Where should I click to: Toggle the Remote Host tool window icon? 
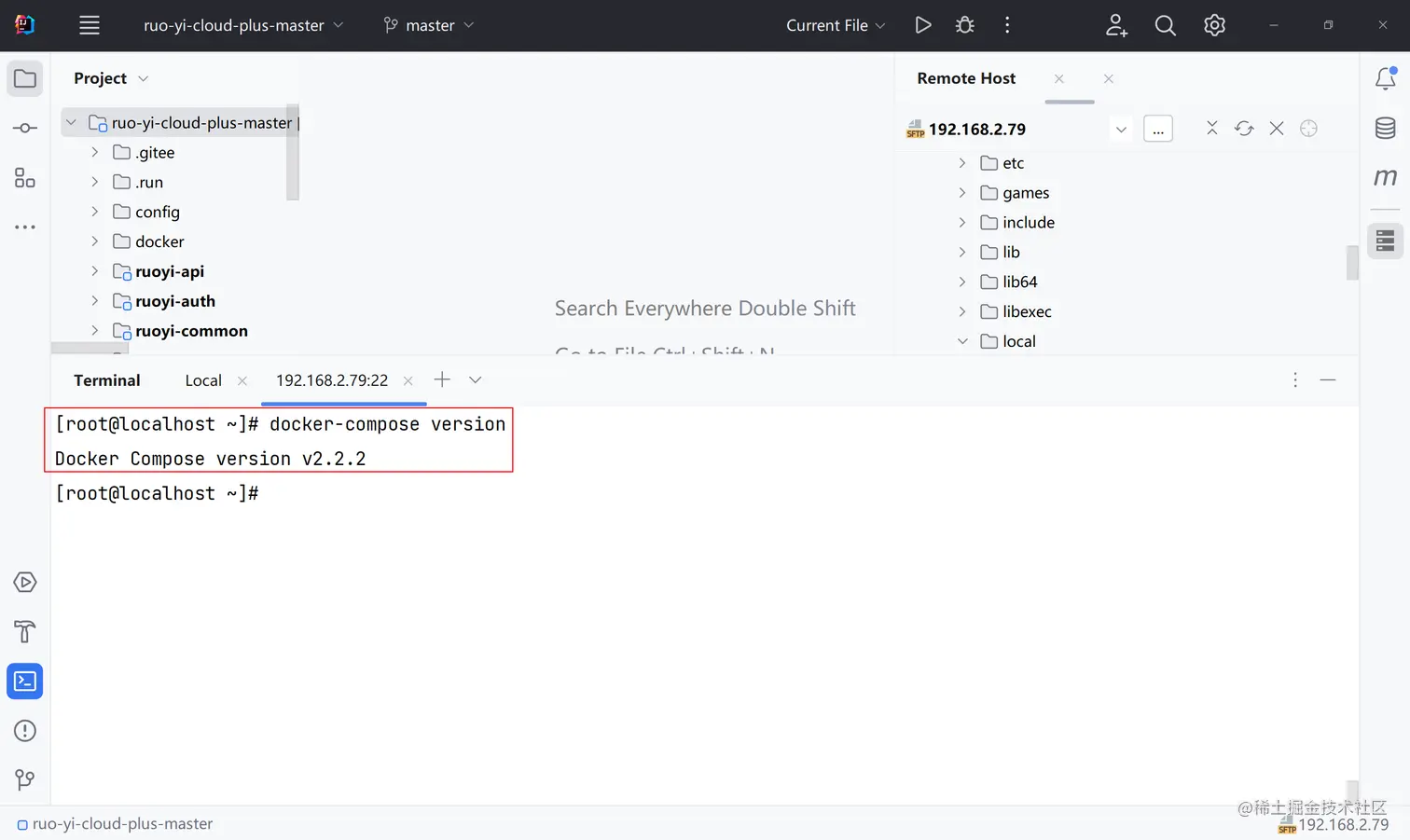coord(1386,241)
